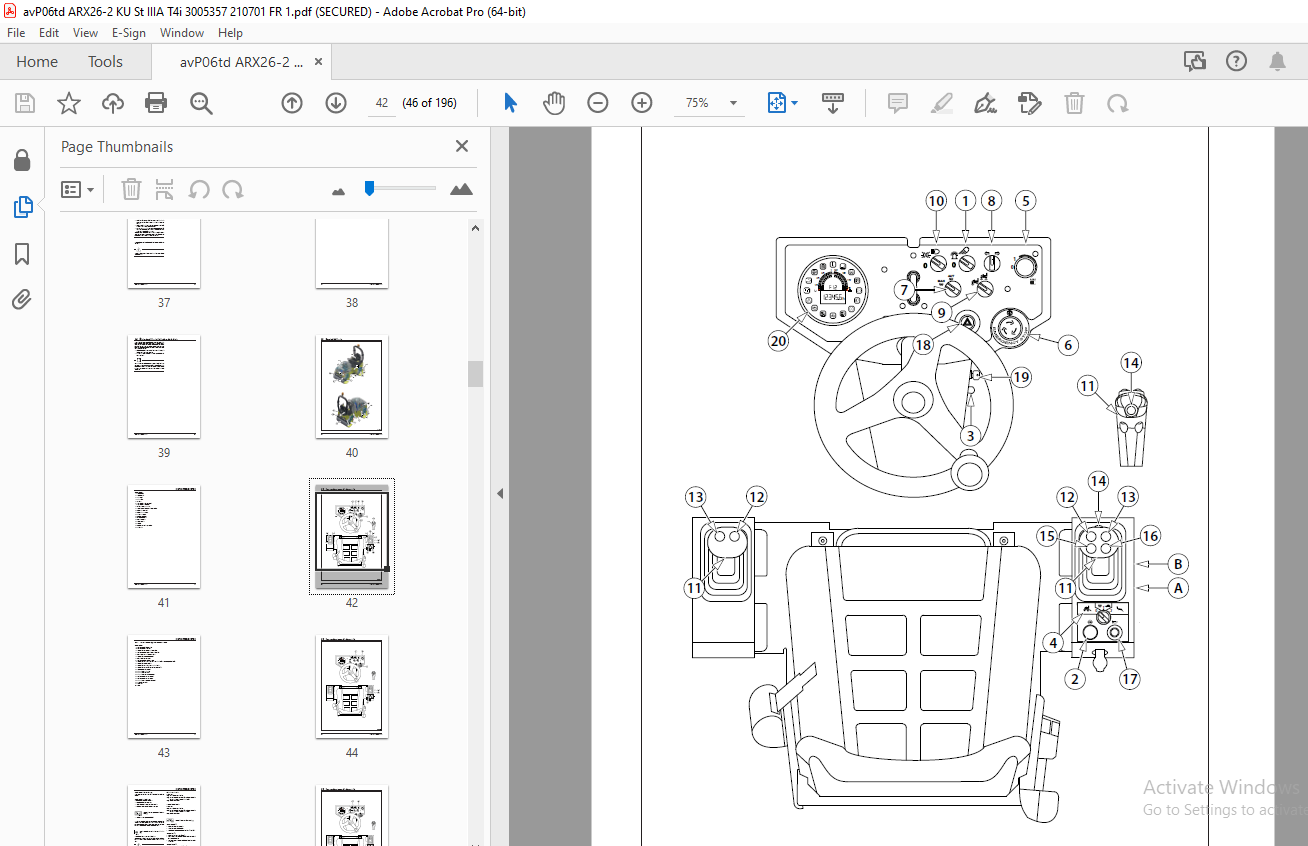Screen dimensions: 1308x846
Task: Upload the file using the cloud icon
Action: pyautogui.click(x=113, y=103)
